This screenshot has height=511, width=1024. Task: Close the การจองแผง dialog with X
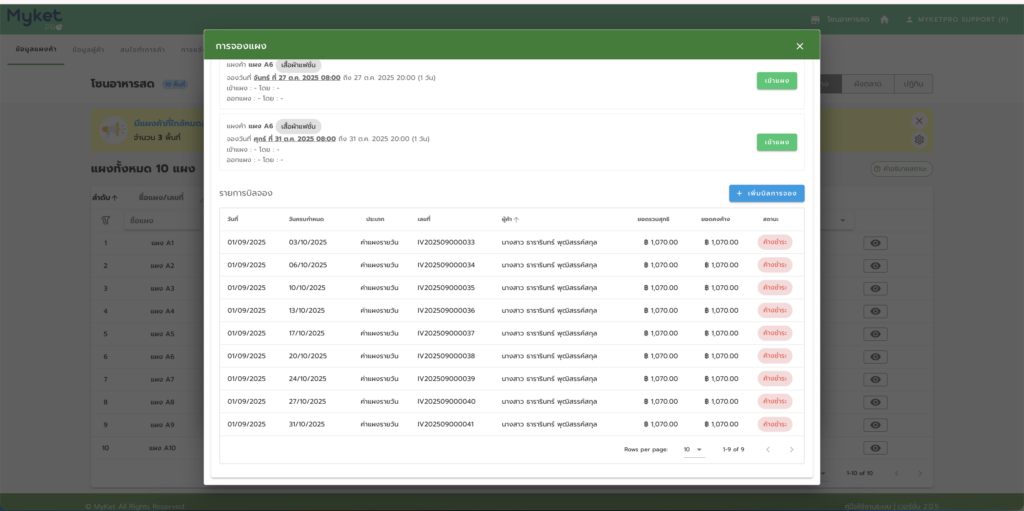click(x=799, y=46)
